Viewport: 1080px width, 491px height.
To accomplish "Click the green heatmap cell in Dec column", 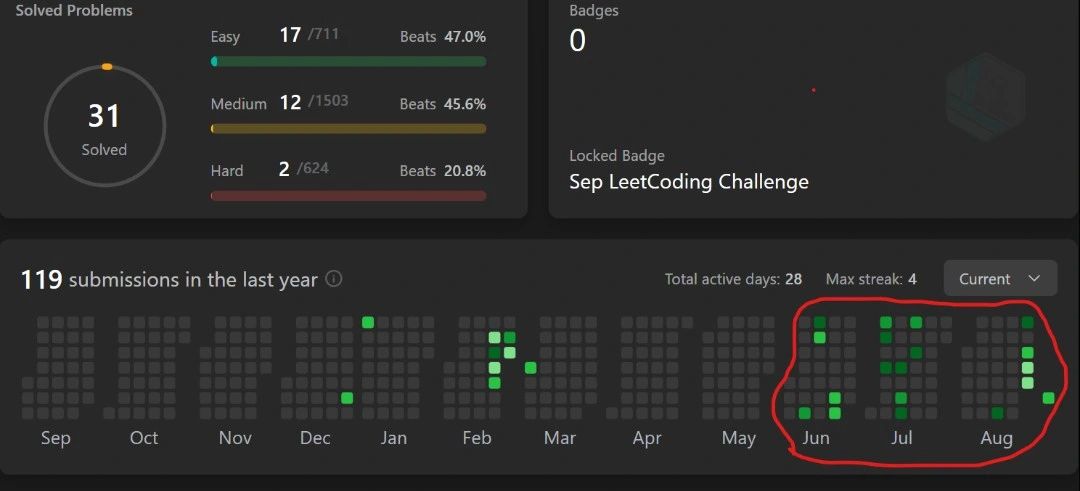I will click(347, 398).
